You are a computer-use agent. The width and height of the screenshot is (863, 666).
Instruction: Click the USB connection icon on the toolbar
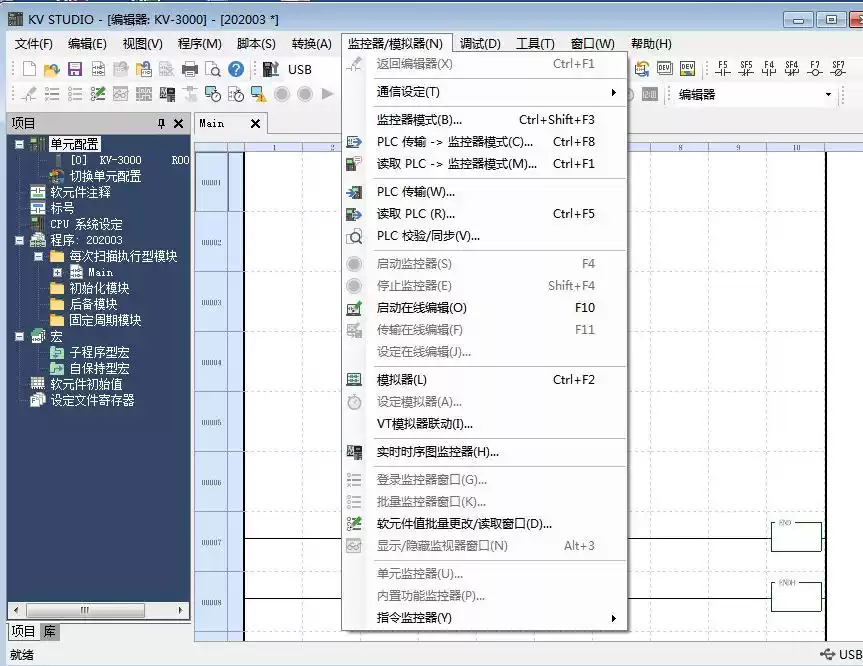pos(271,70)
